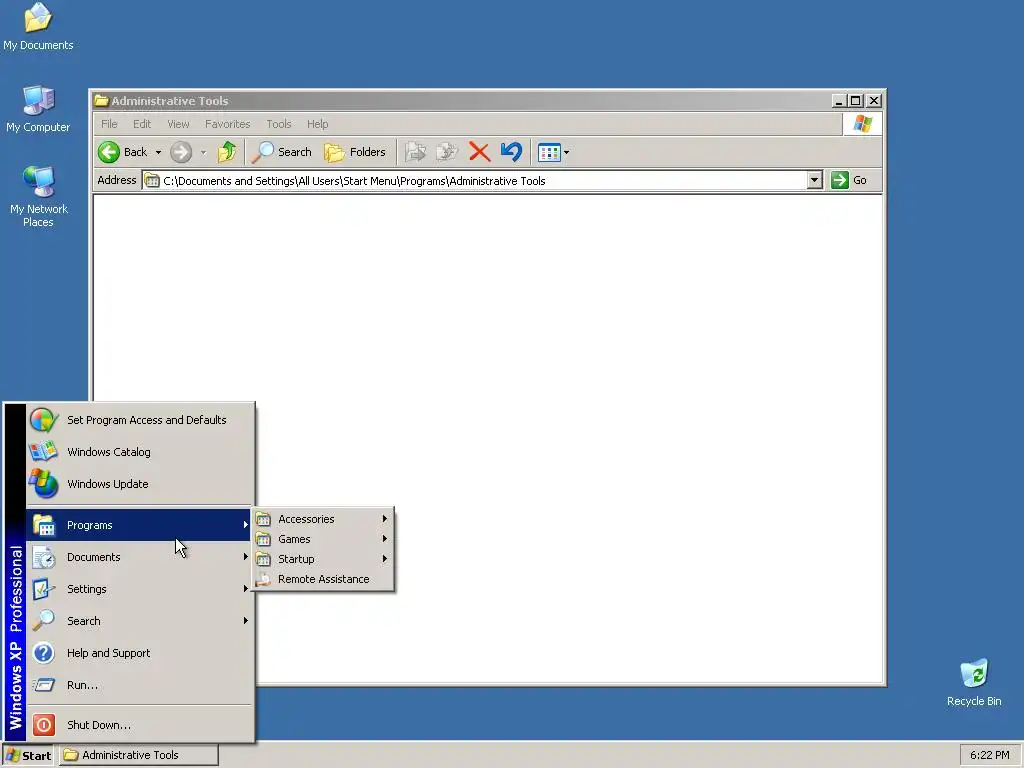The width and height of the screenshot is (1024, 768).
Task: Open My Network Places desktop icon
Action: pyautogui.click(x=38, y=196)
